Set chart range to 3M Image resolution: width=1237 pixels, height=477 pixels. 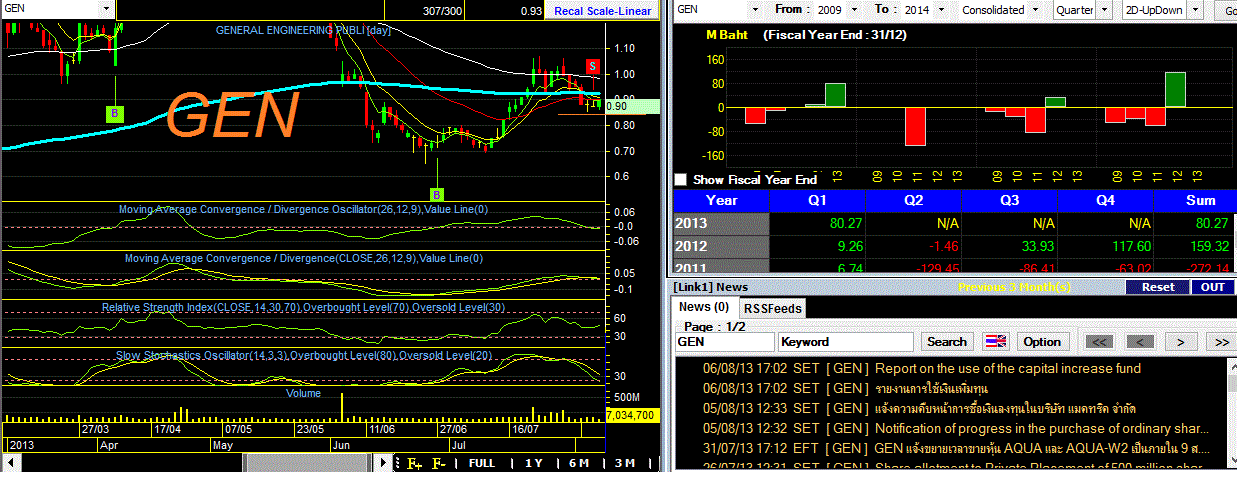point(624,463)
